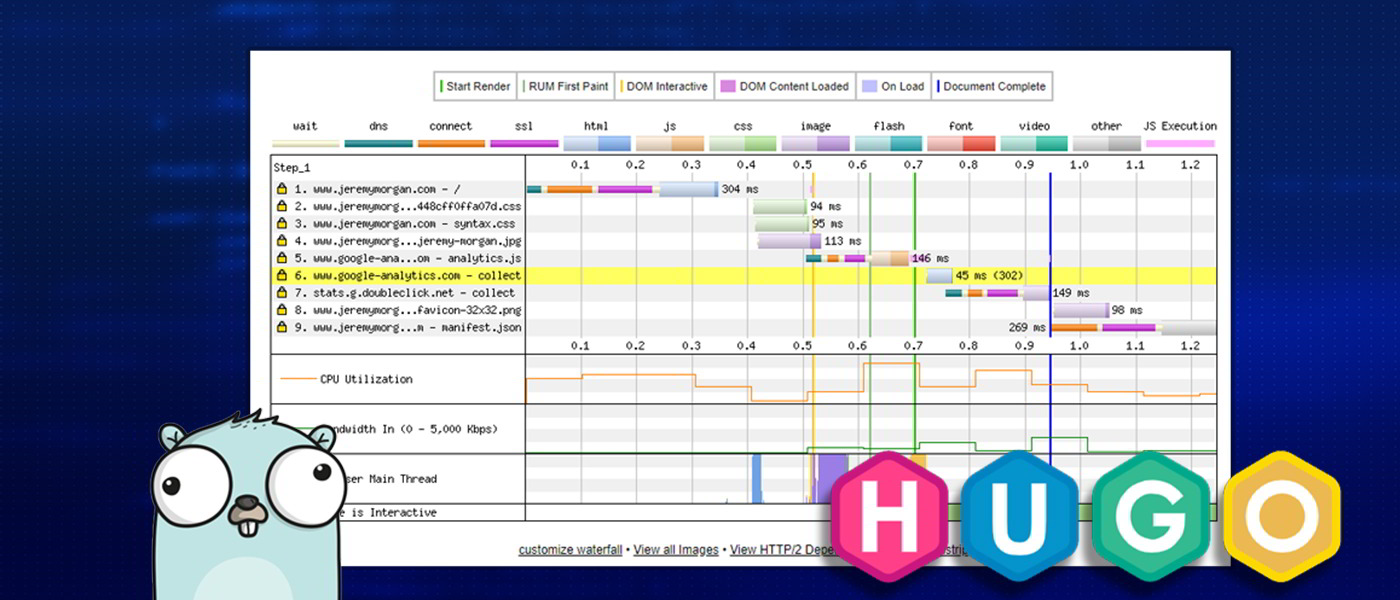The height and width of the screenshot is (600, 1400).
Task: Click the font color swatch
Action: point(961,144)
